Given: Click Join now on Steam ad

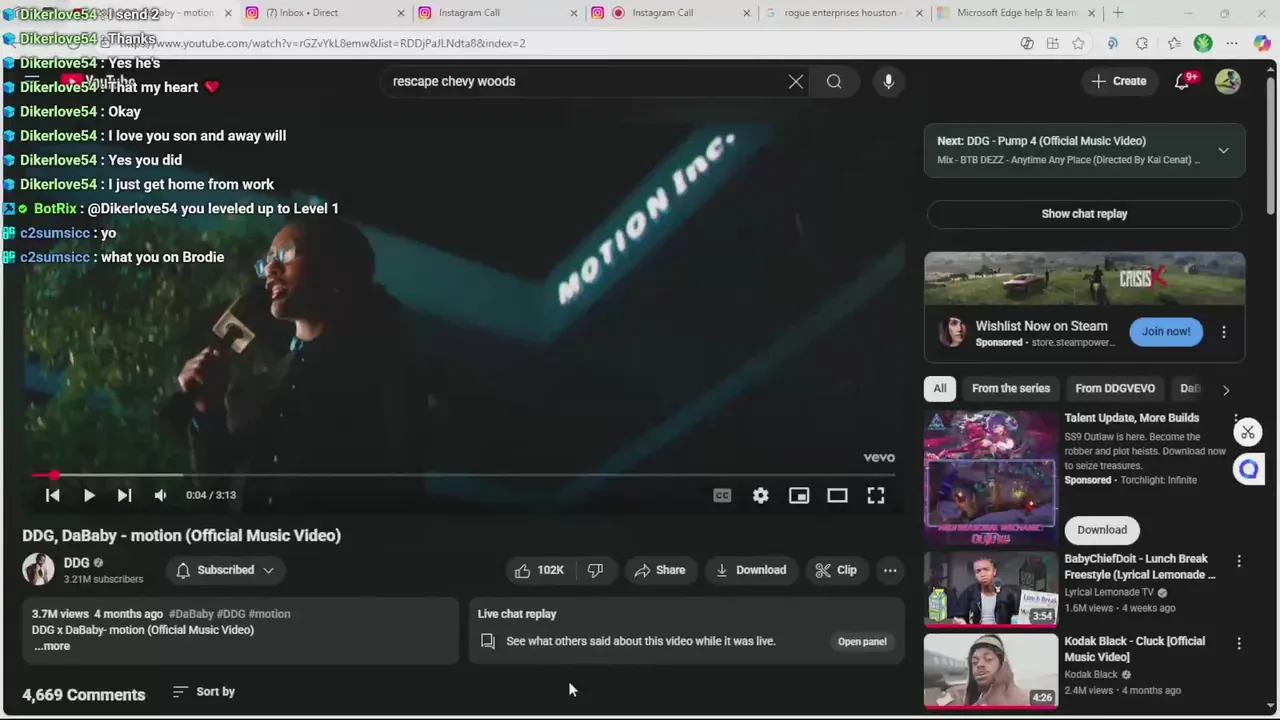Looking at the screenshot, I should [x=1166, y=331].
